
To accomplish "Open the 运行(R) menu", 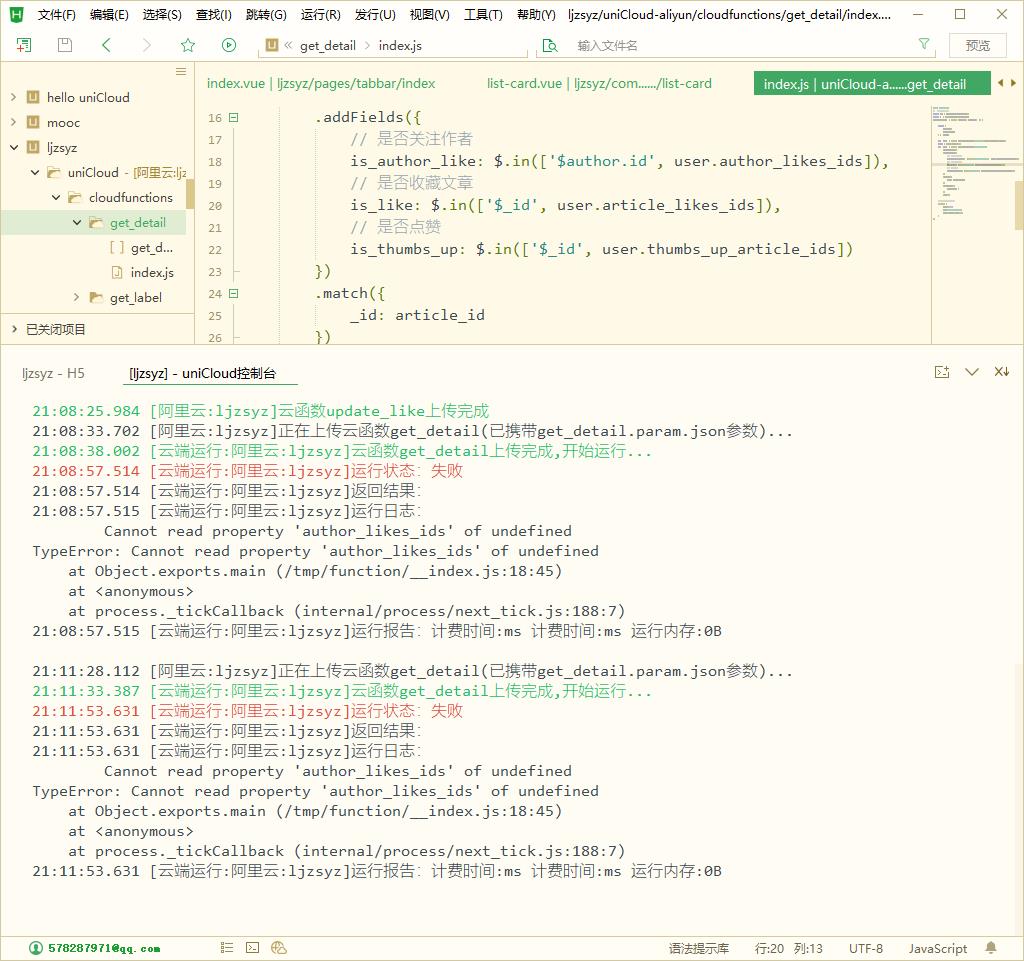I will click(321, 14).
